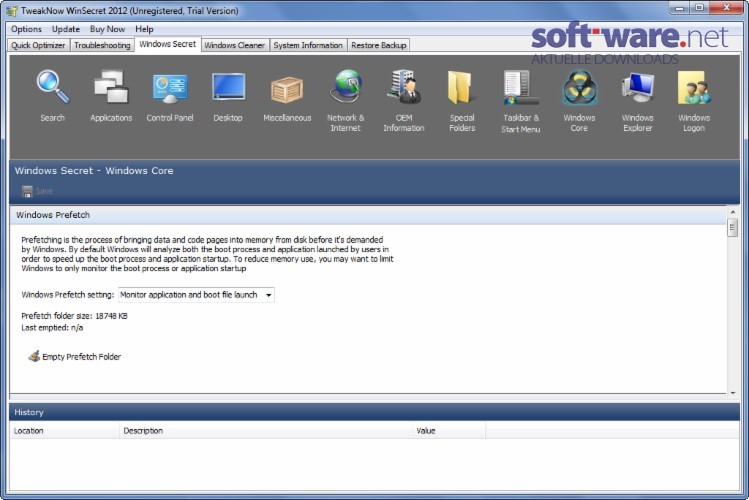Open Network & Internet settings icon

point(346,86)
